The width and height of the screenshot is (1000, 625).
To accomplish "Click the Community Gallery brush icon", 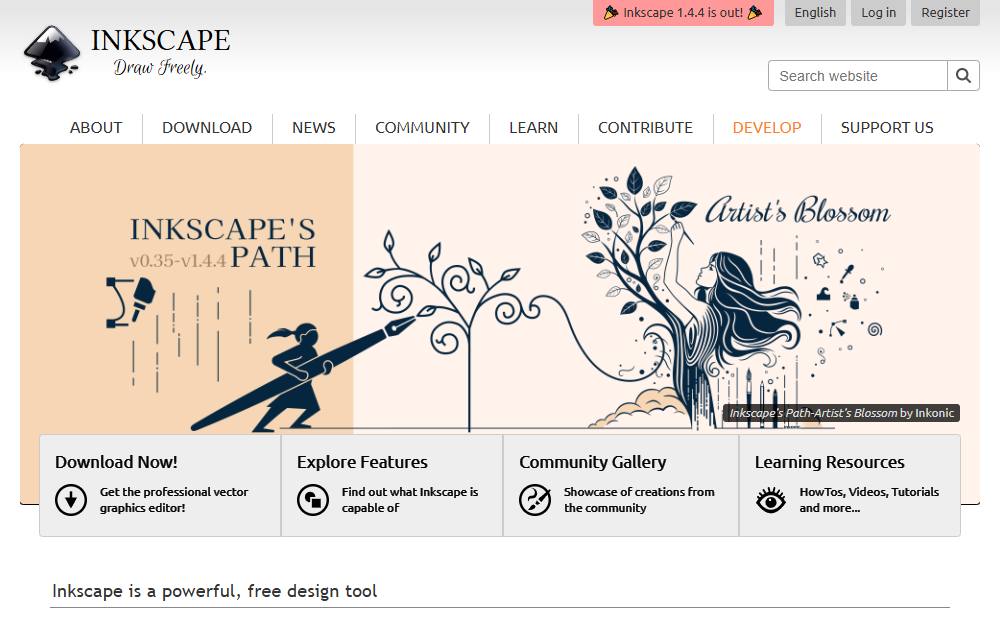I will pyautogui.click(x=534, y=499).
